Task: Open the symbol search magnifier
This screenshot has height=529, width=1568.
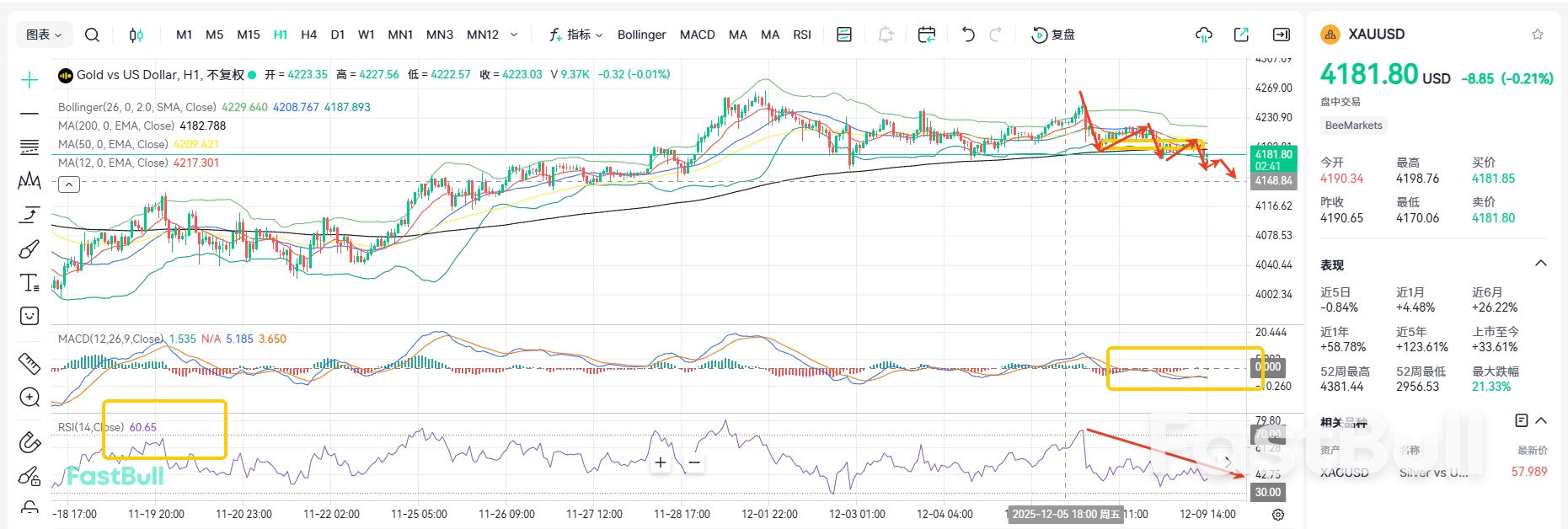Action: tap(93, 35)
